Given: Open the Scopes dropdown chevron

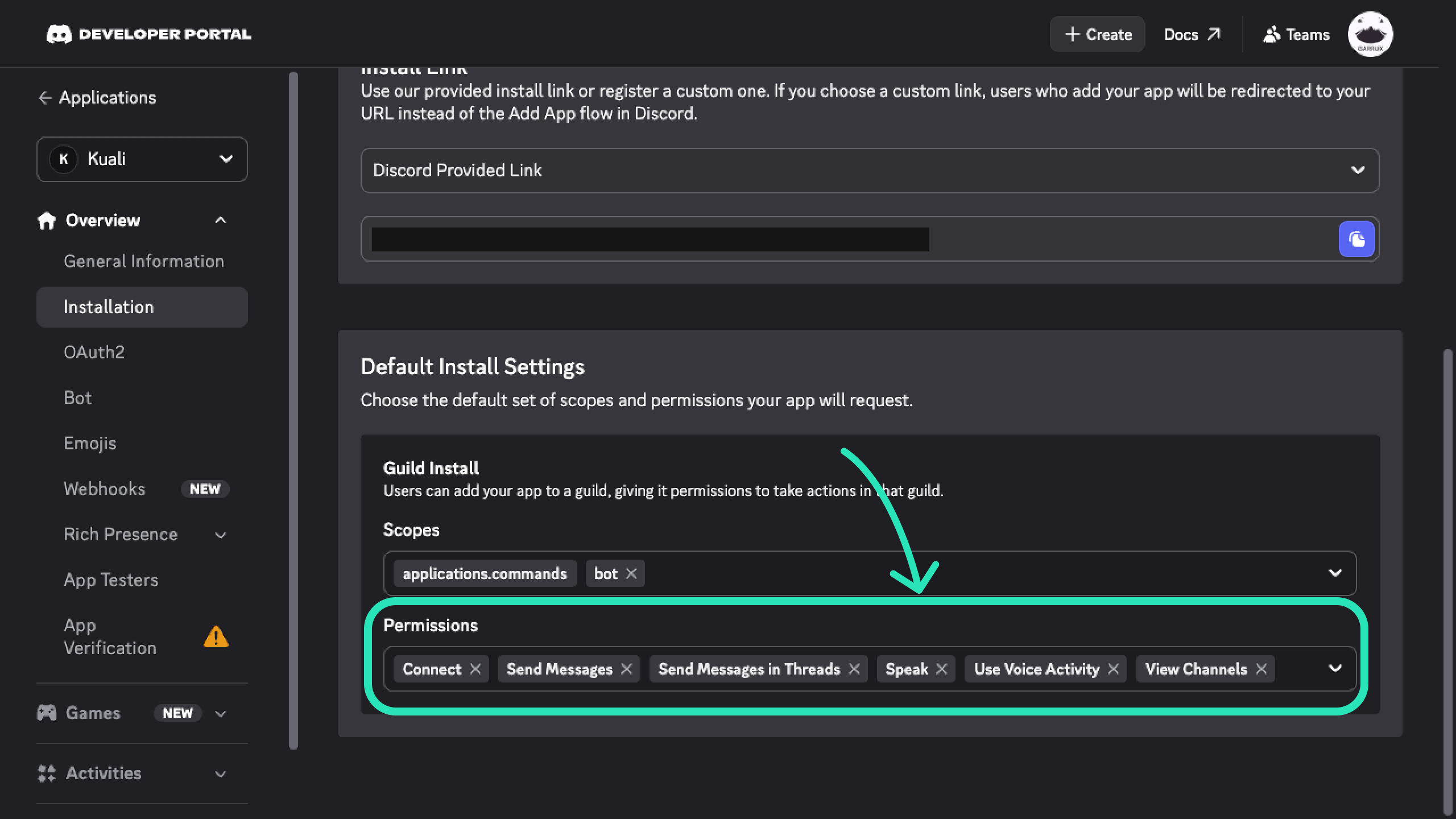Looking at the screenshot, I should tap(1335, 573).
